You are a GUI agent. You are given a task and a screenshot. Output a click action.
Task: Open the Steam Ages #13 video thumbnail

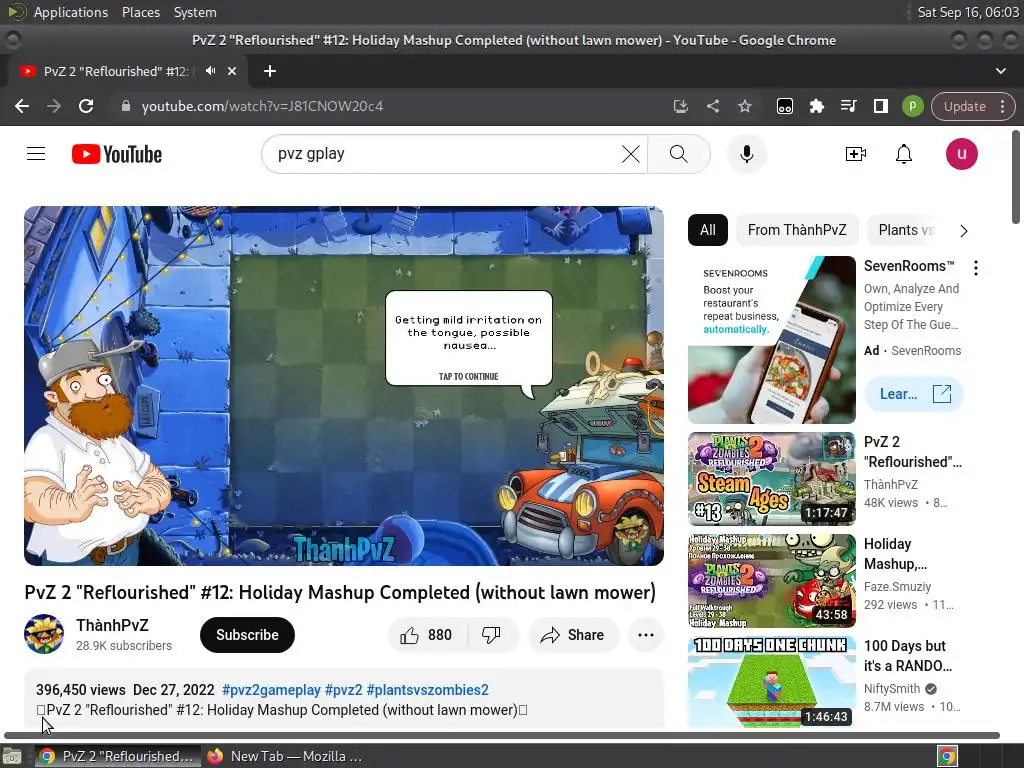(x=771, y=479)
